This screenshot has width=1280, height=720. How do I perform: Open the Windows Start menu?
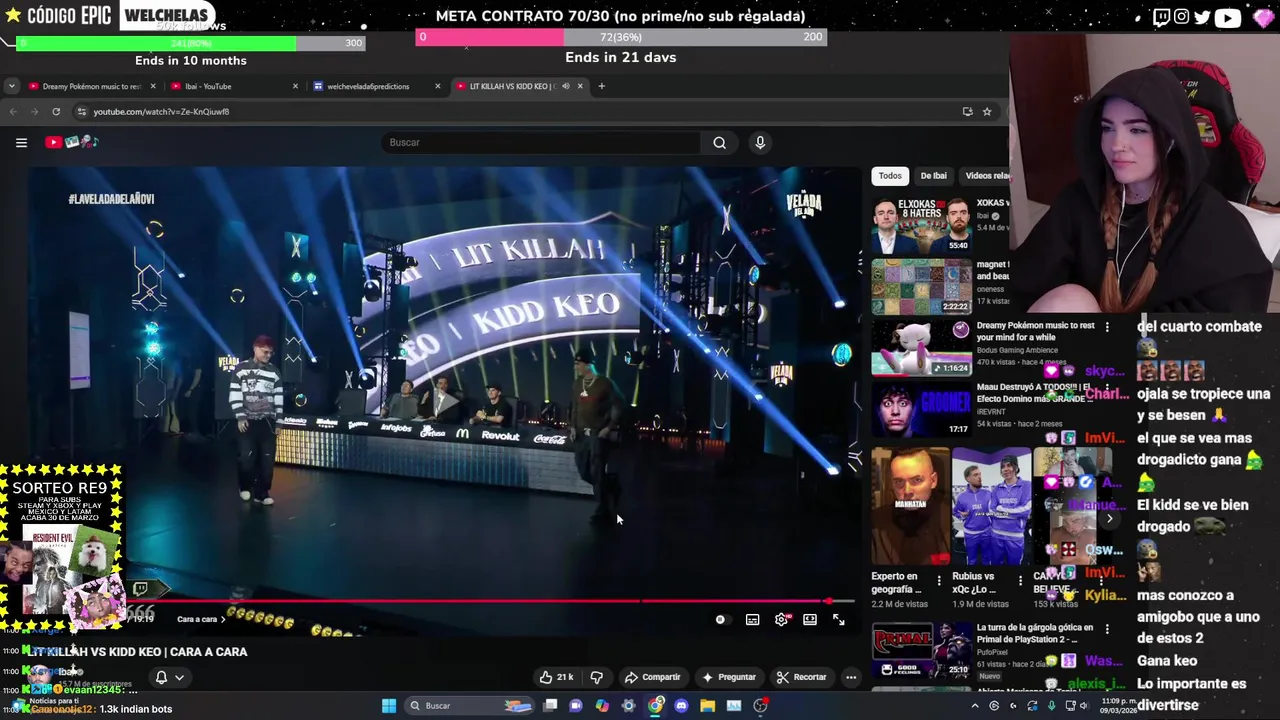point(389,706)
